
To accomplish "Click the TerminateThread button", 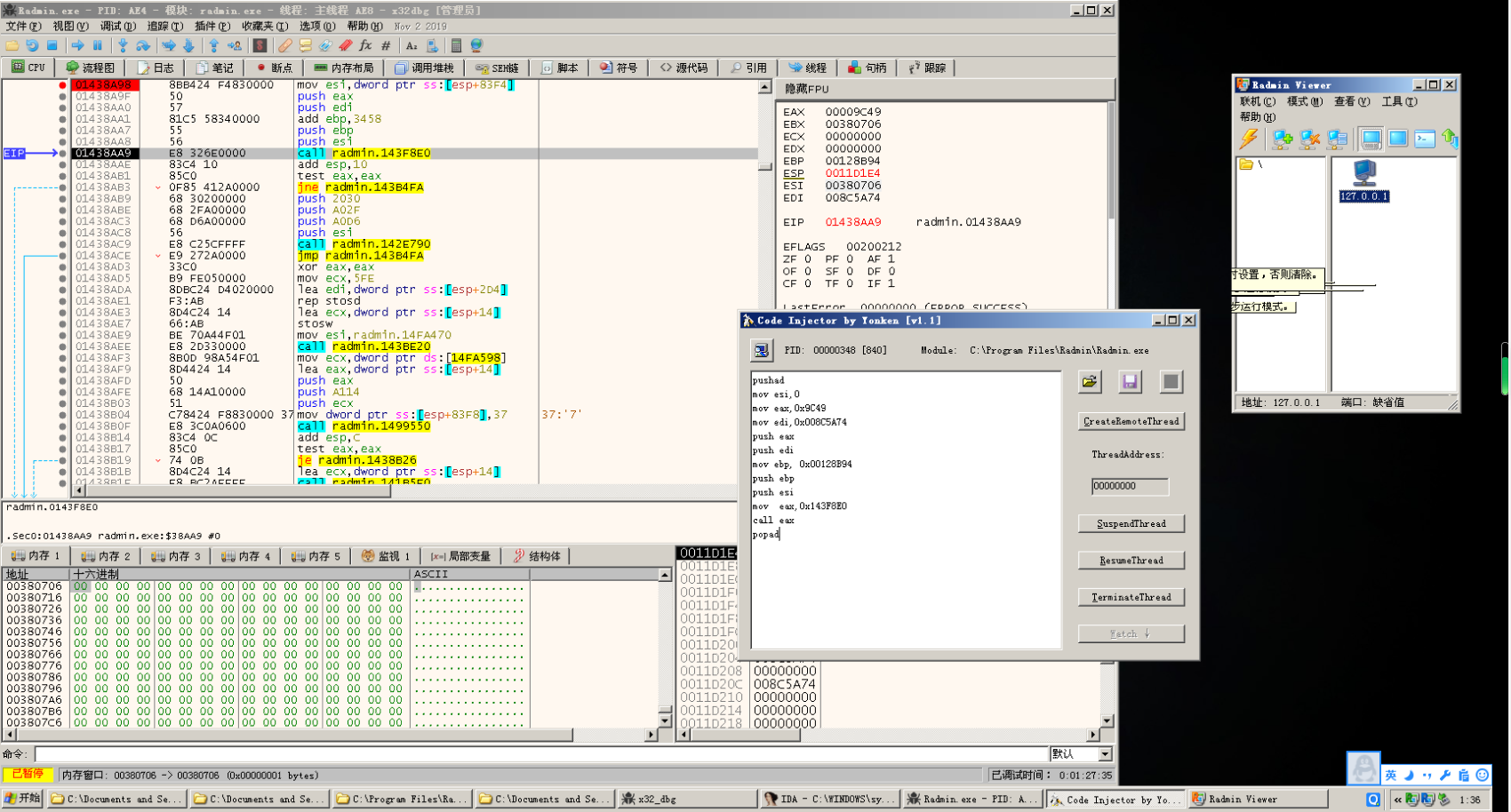I will tap(1131, 598).
